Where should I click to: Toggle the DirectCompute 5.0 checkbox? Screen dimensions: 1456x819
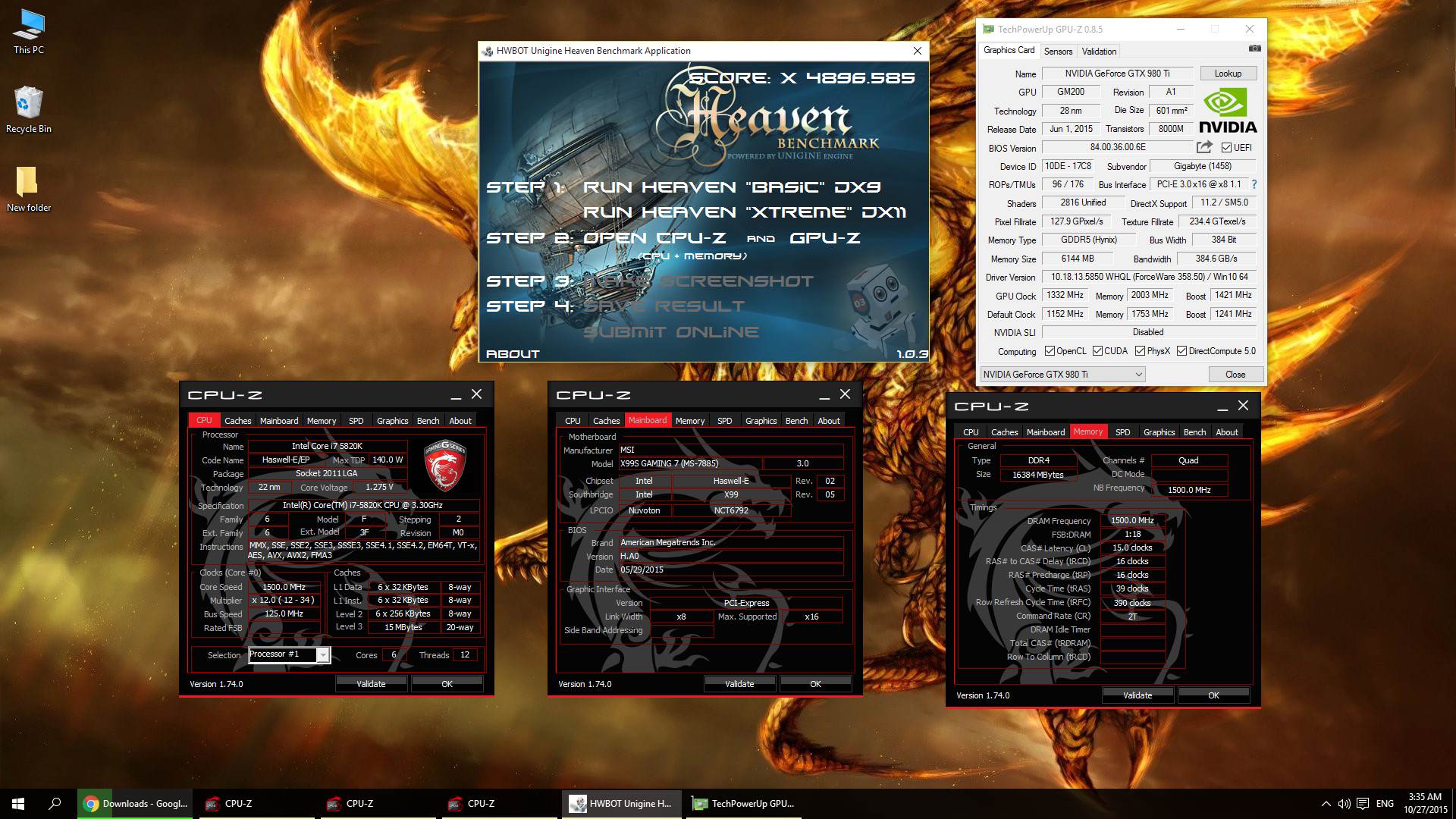(1181, 351)
